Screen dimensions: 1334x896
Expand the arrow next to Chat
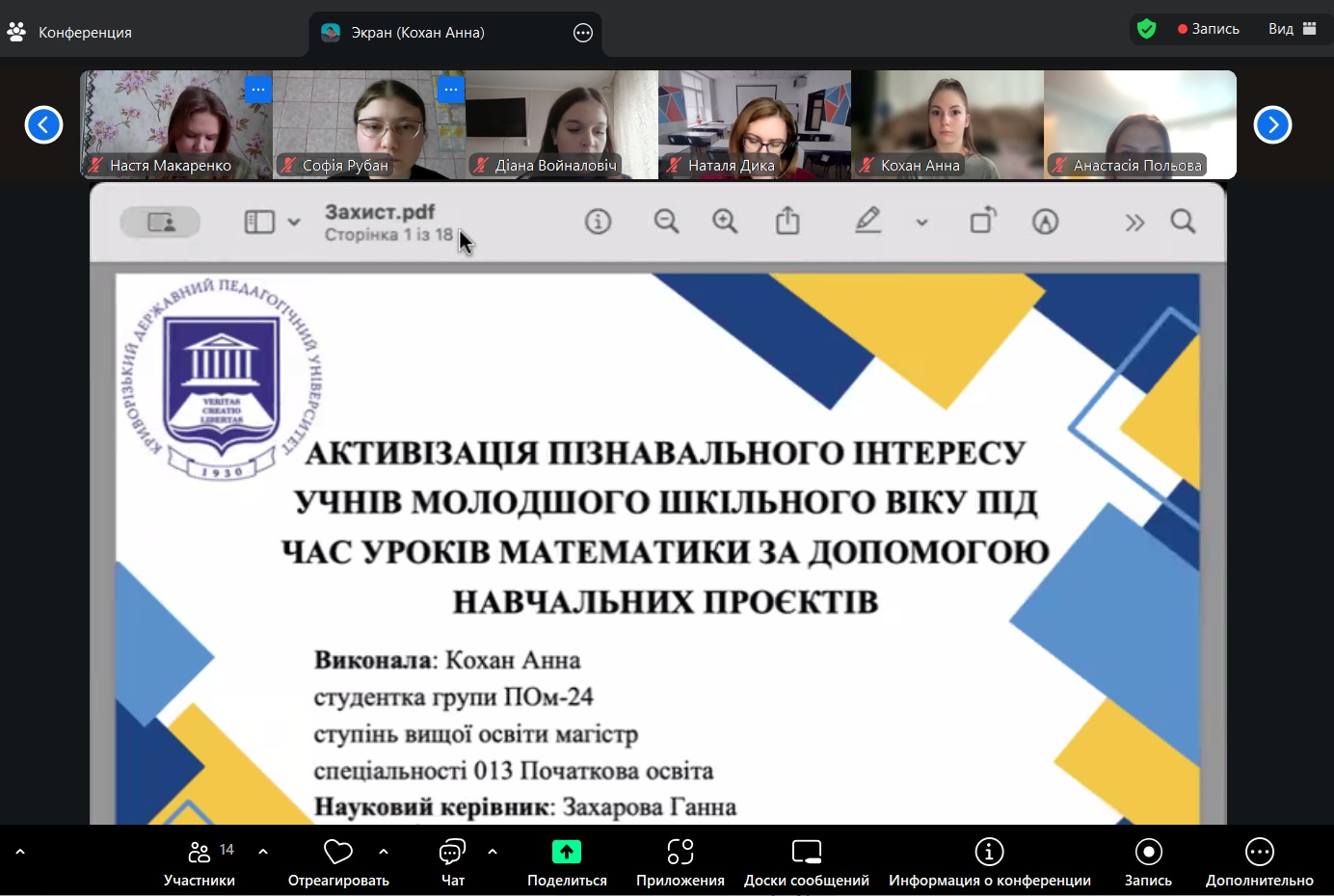click(493, 852)
